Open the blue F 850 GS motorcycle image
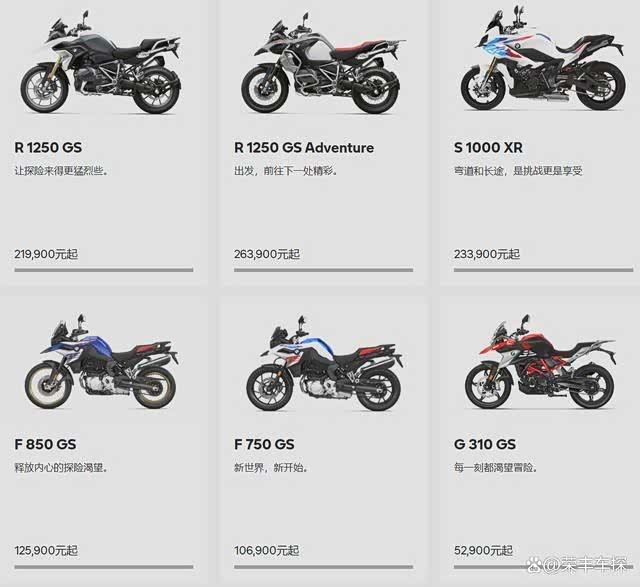640x587 pixels. [101, 362]
